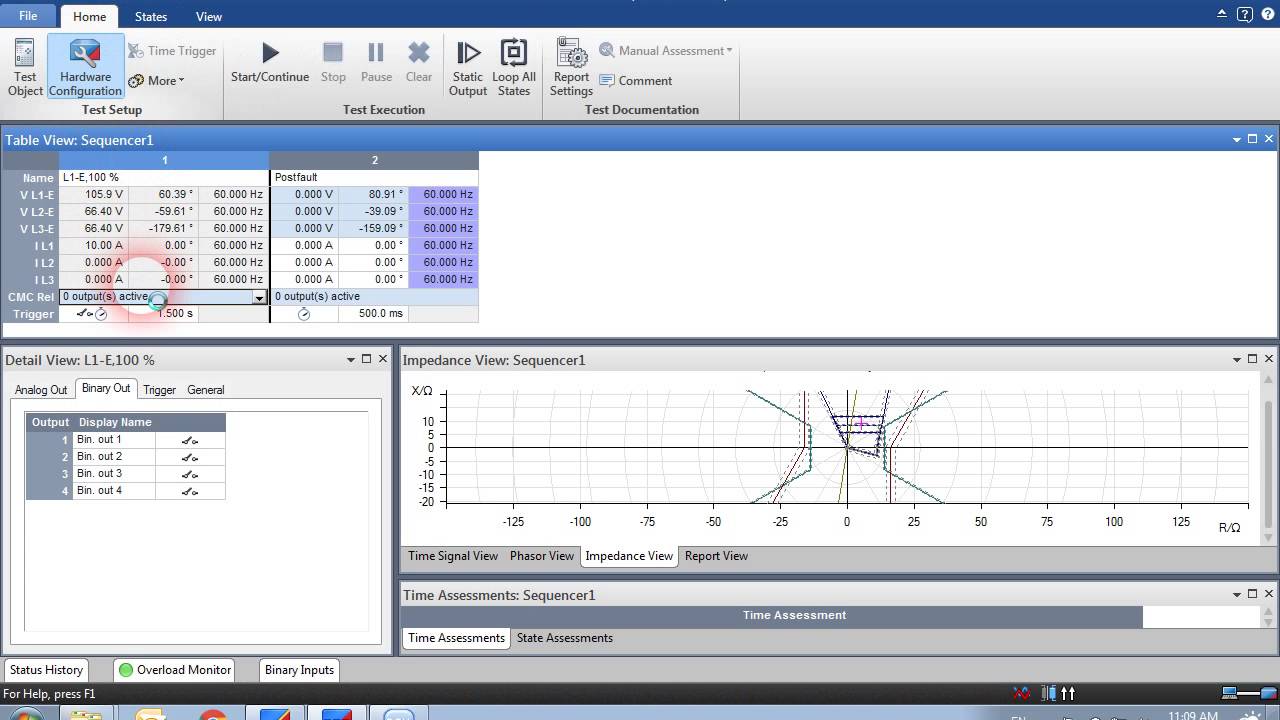
Task: Switch to the Analog Out tab
Action: coord(41,390)
